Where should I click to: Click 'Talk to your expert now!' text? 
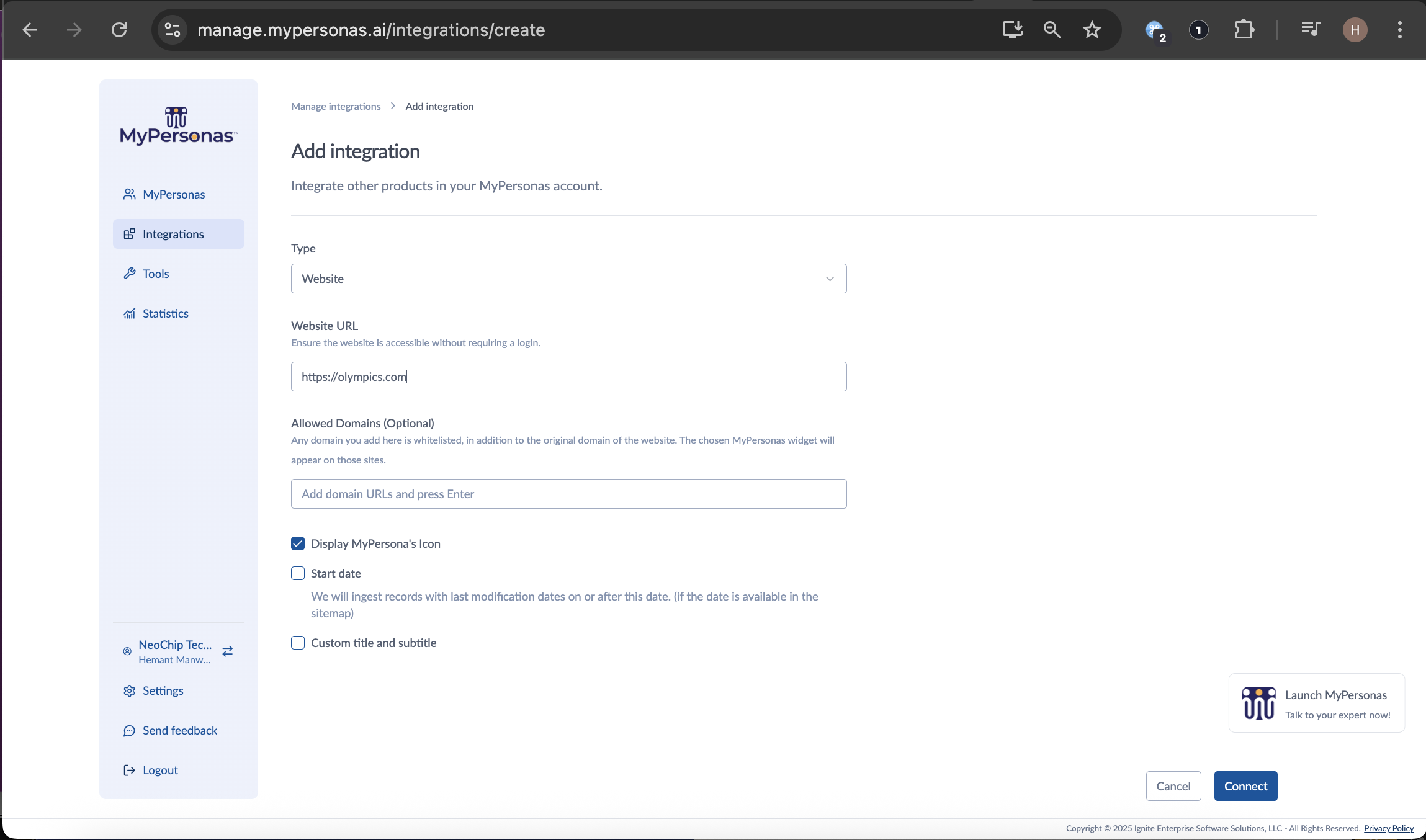1337,715
